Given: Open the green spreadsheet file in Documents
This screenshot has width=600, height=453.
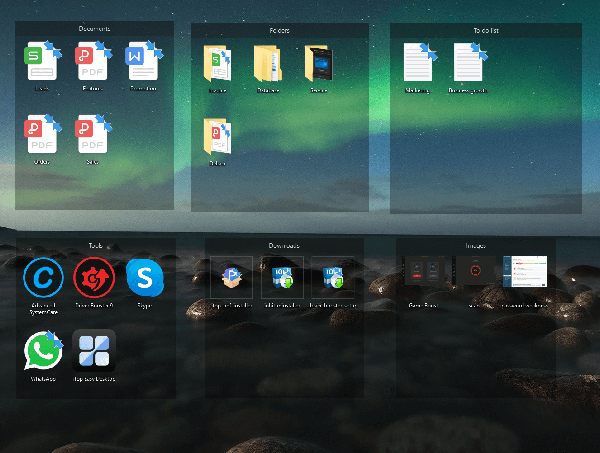Looking at the screenshot, I should click(x=42, y=61).
